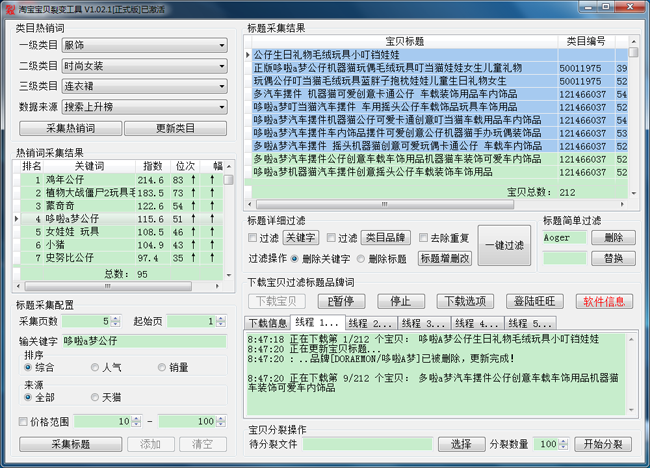Screen dimensions: 650x468
Task: Click the 采集热销词 button
Action: 70,129
